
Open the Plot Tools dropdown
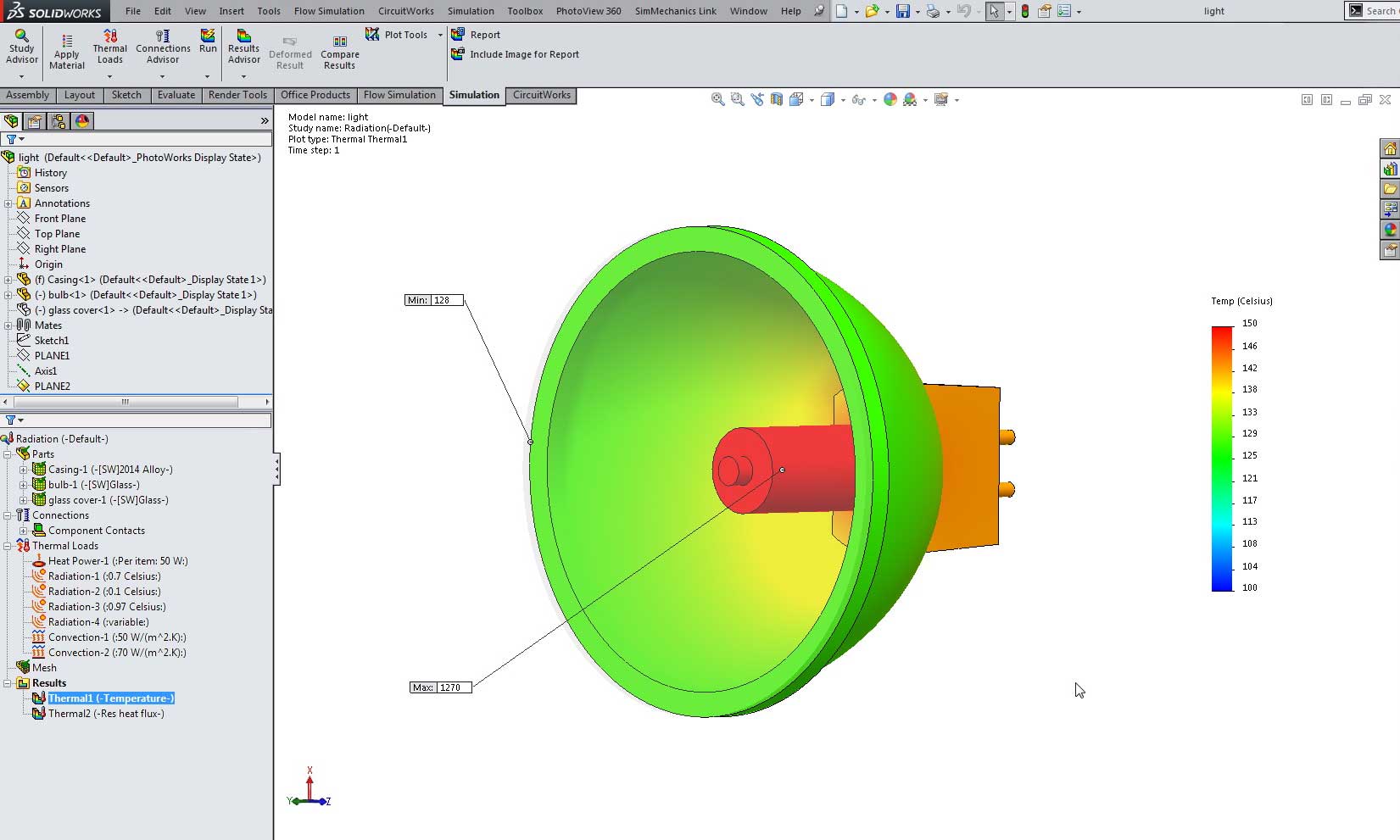click(x=440, y=35)
